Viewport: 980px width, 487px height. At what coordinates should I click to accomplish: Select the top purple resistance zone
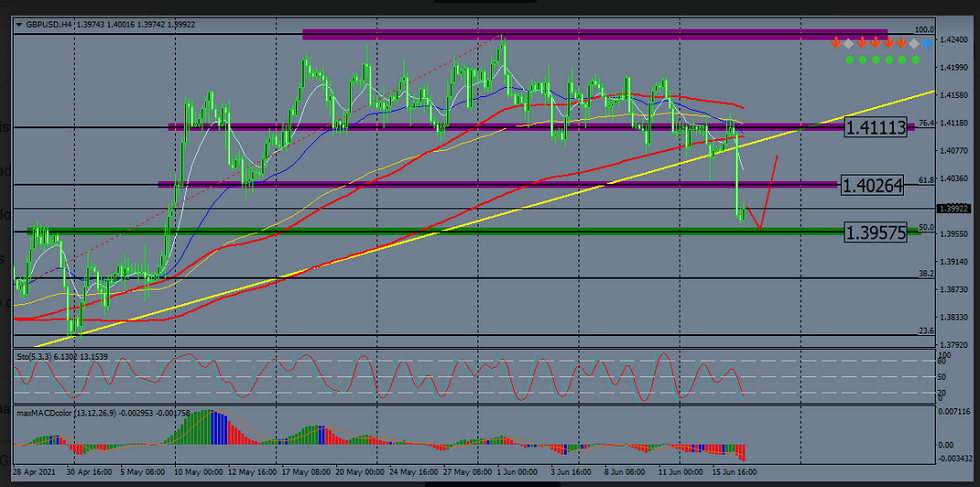coord(594,34)
